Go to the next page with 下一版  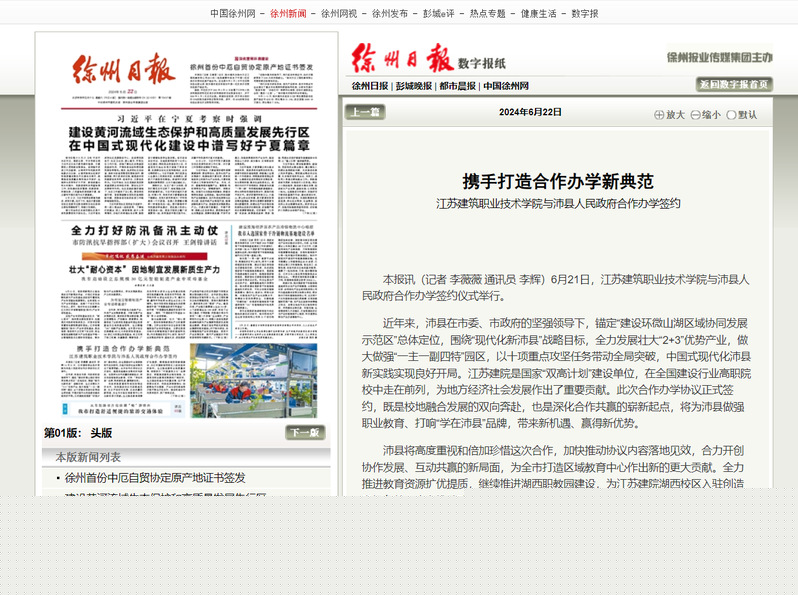(x=305, y=433)
